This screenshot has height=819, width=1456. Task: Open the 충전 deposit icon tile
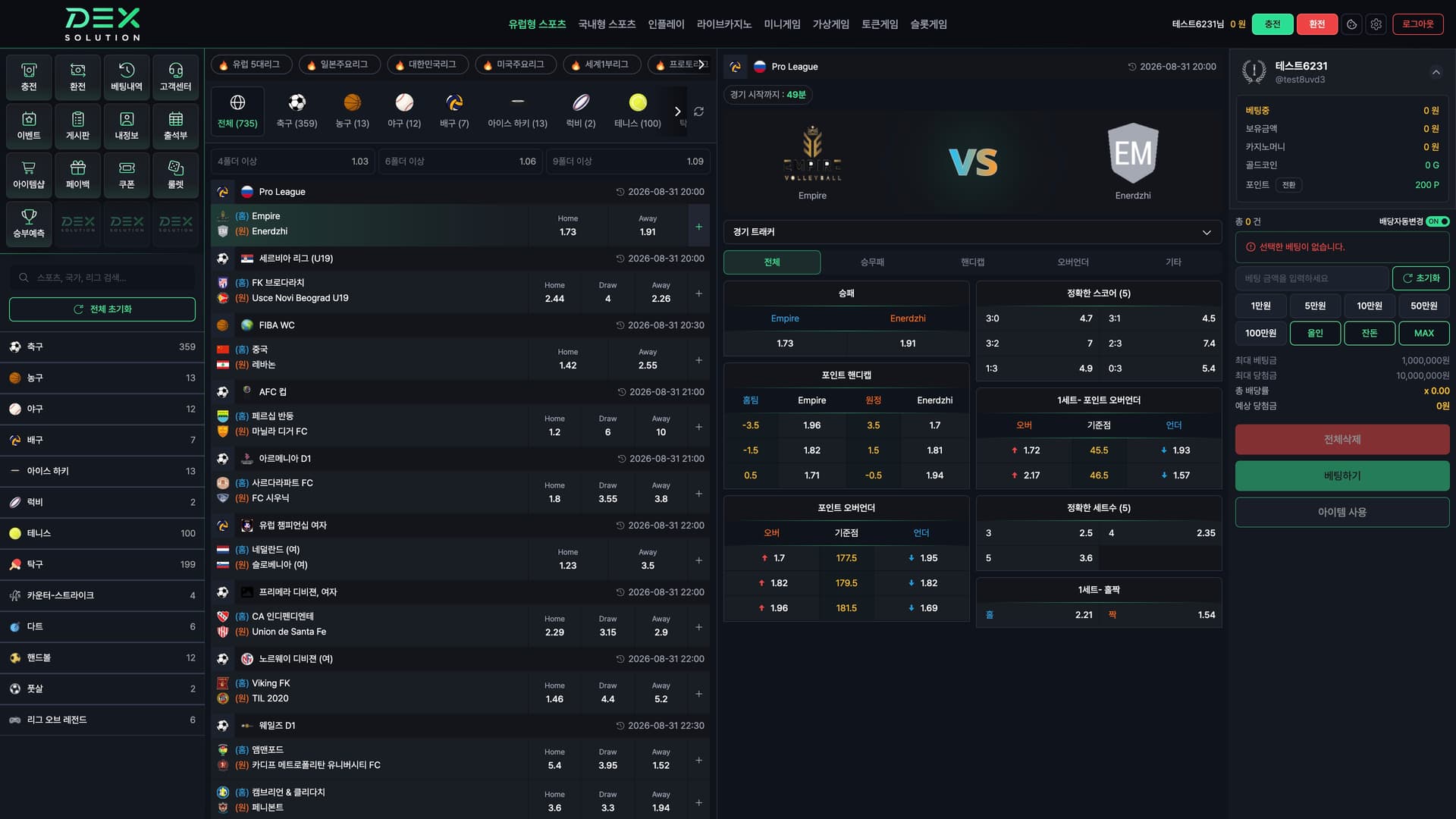[29, 77]
